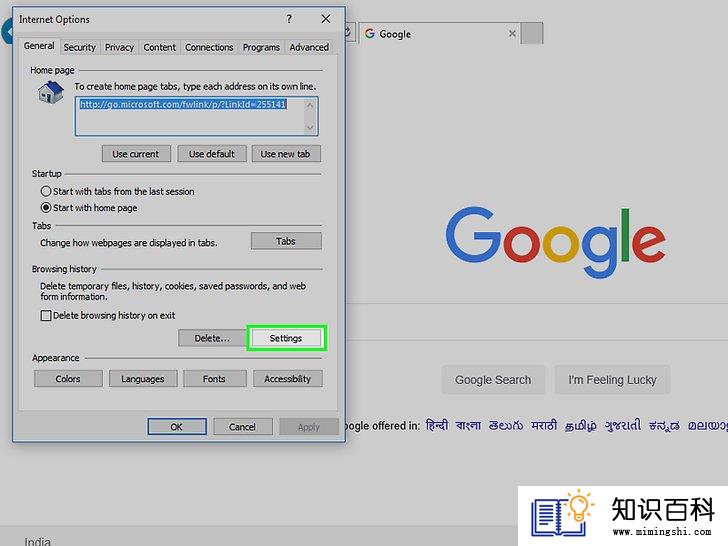The width and height of the screenshot is (728, 546).
Task: Open the Tabs settings button
Action: point(286,241)
